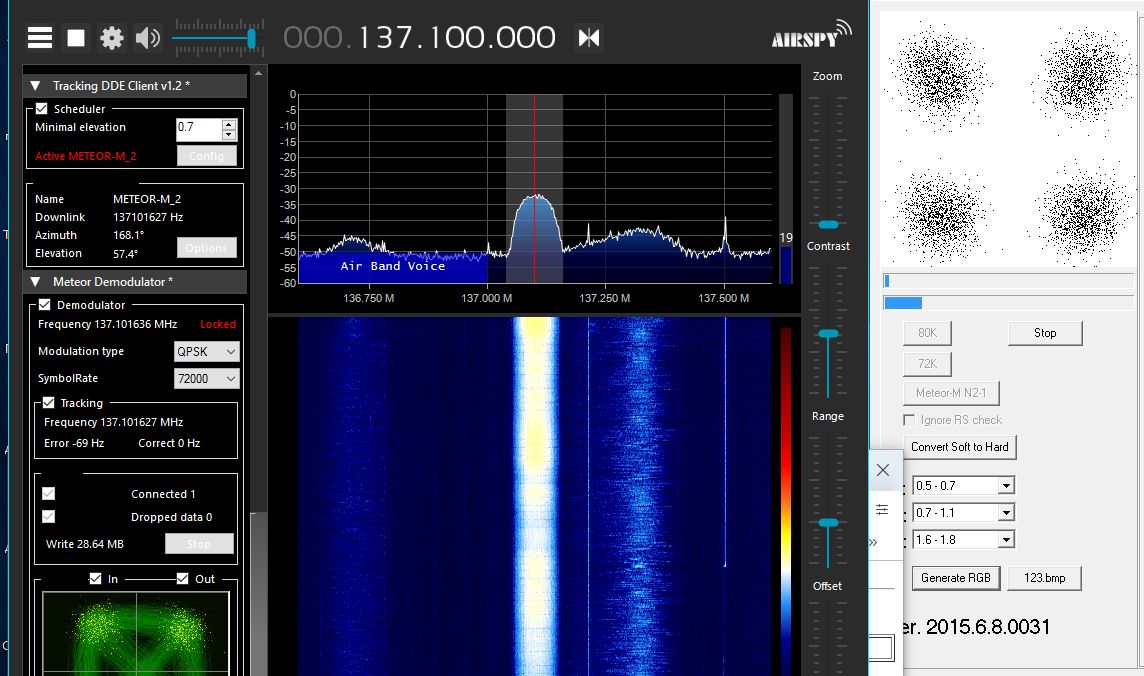Click downlink value 137101627 Hz
Viewport: 1144px width, 676px height.
(x=148, y=217)
